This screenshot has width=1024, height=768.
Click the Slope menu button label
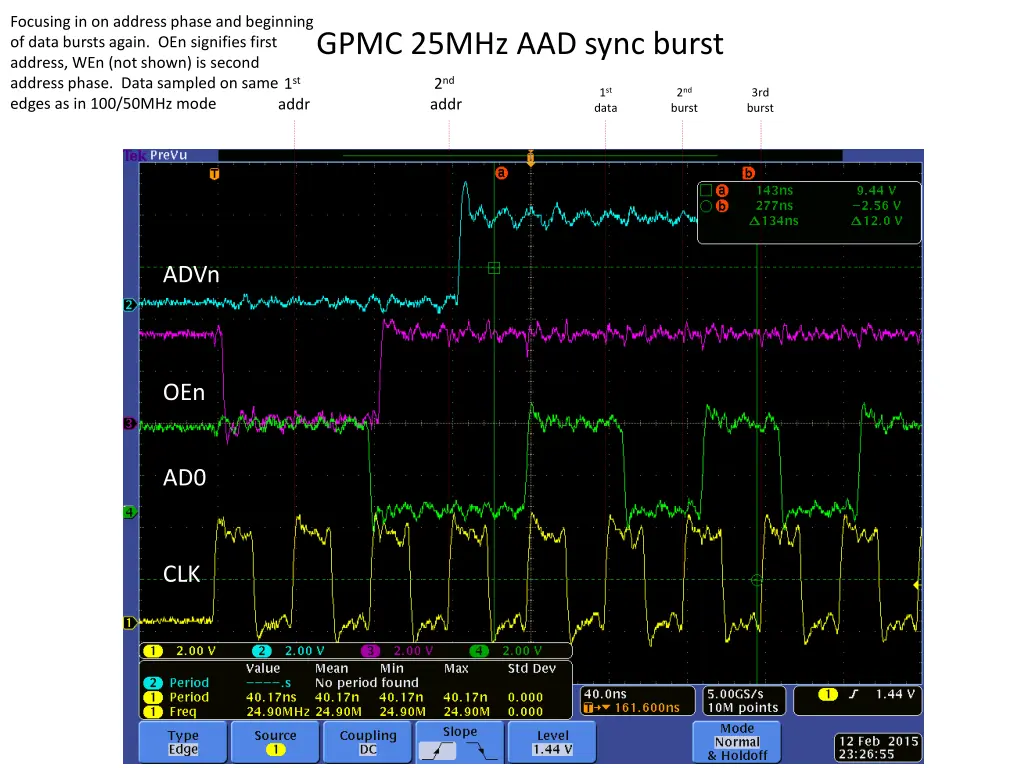(460, 731)
